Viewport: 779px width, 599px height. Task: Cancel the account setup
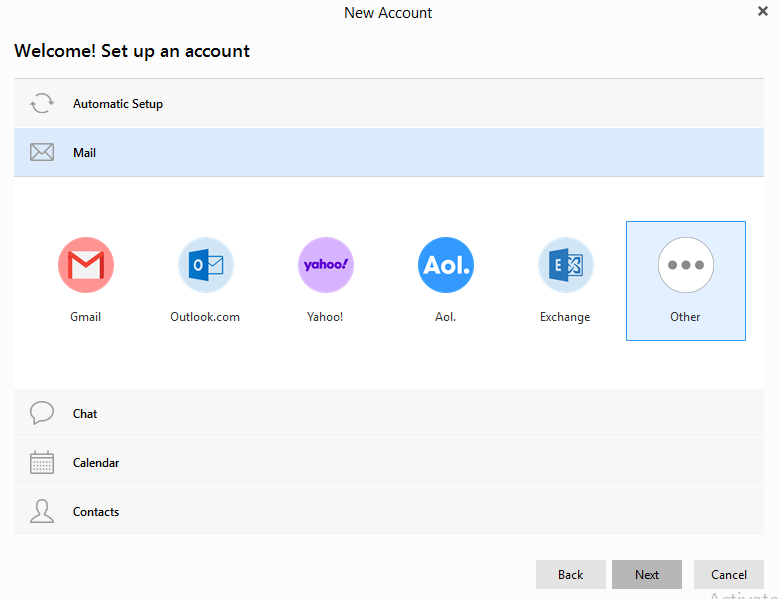pos(728,574)
